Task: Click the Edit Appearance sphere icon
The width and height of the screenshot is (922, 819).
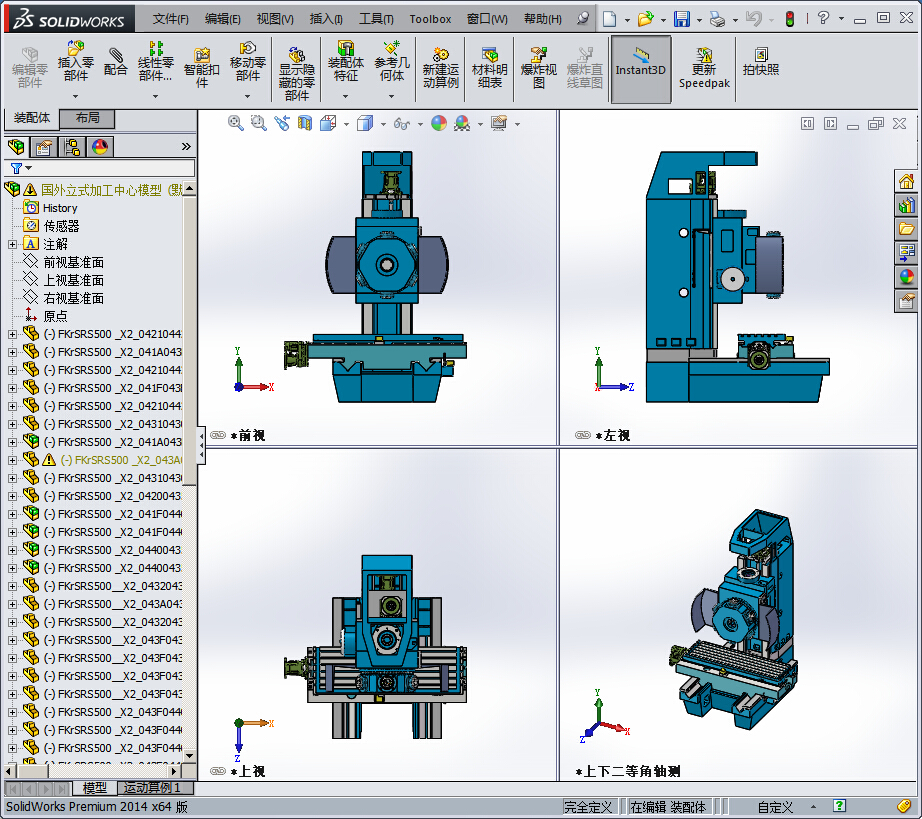Action: (x=439, y=123)
